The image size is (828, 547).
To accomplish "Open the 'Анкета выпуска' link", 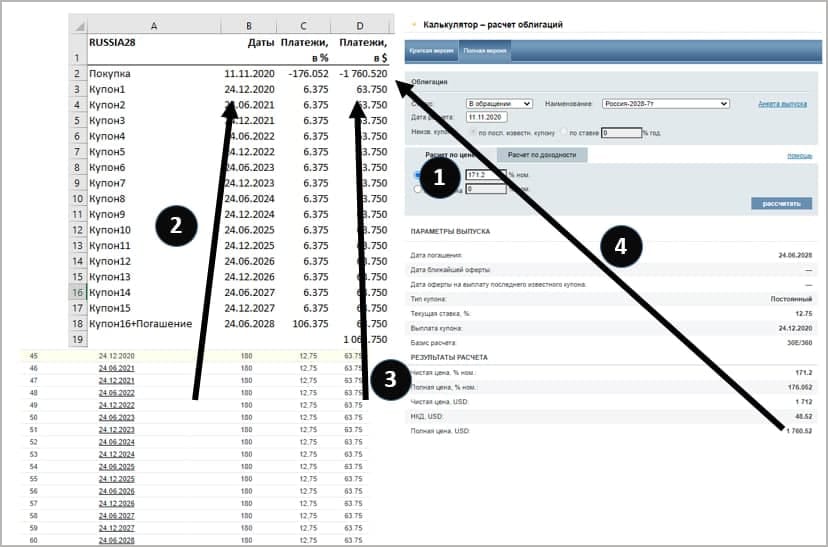I will pos(781,103).
